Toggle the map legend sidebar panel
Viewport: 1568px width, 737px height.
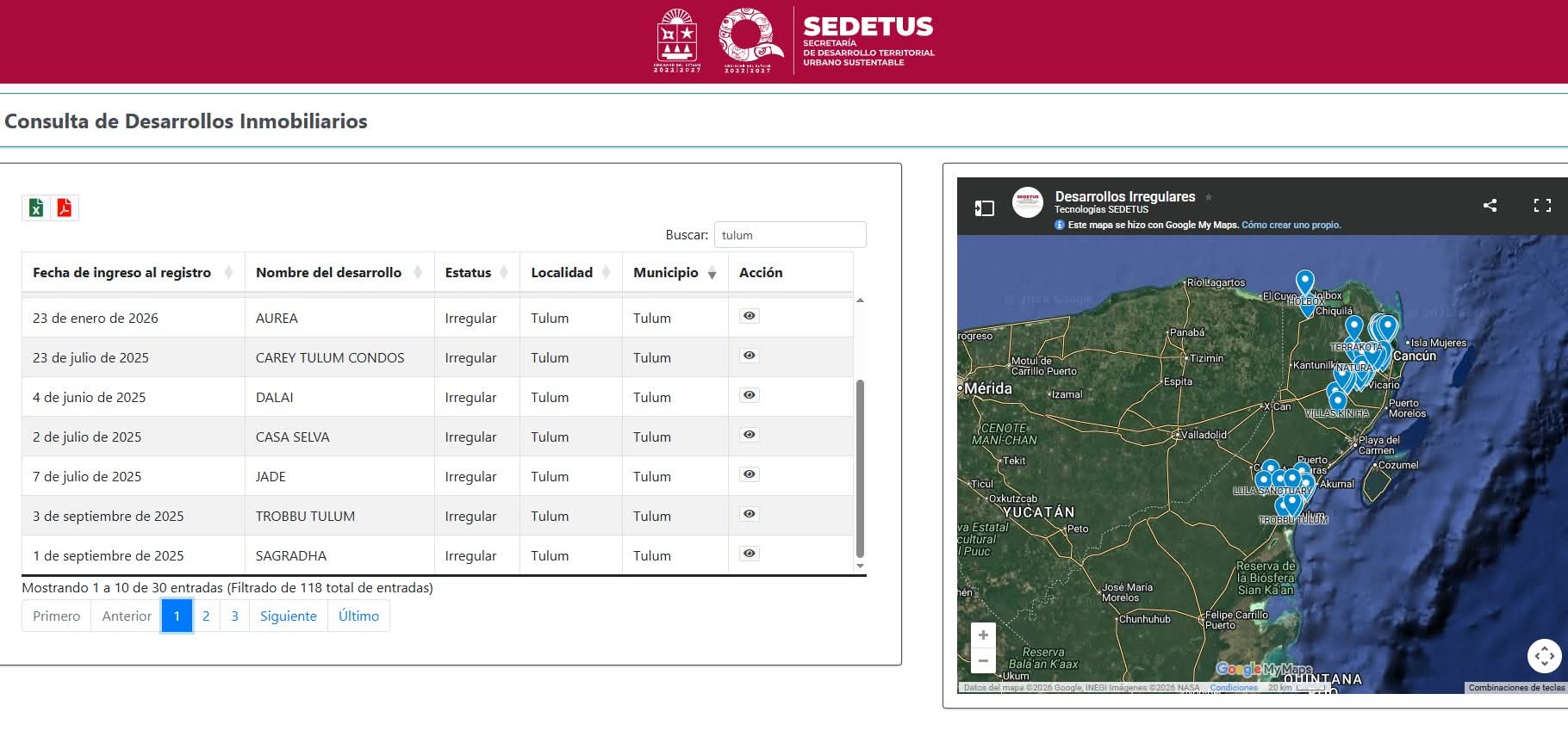984,207
